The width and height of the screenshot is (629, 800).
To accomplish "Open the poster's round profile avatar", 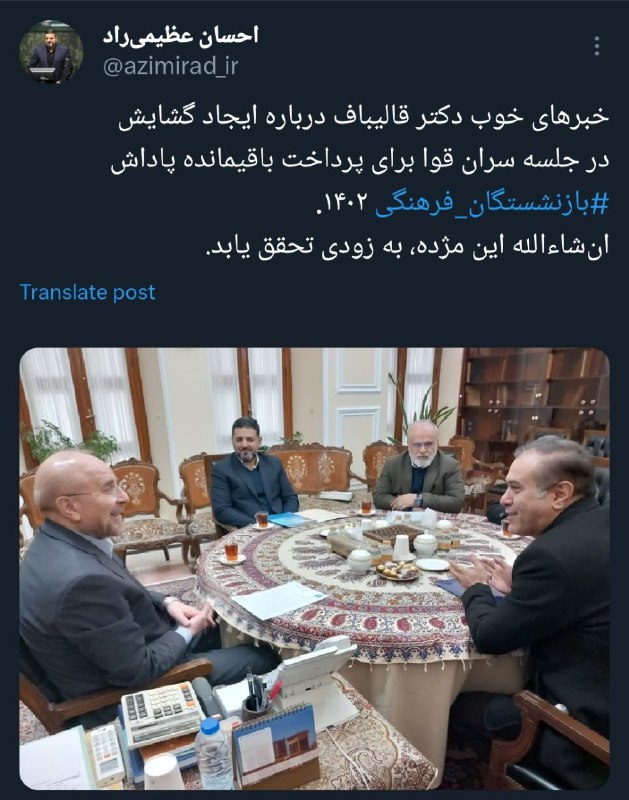I will [51, 52].
